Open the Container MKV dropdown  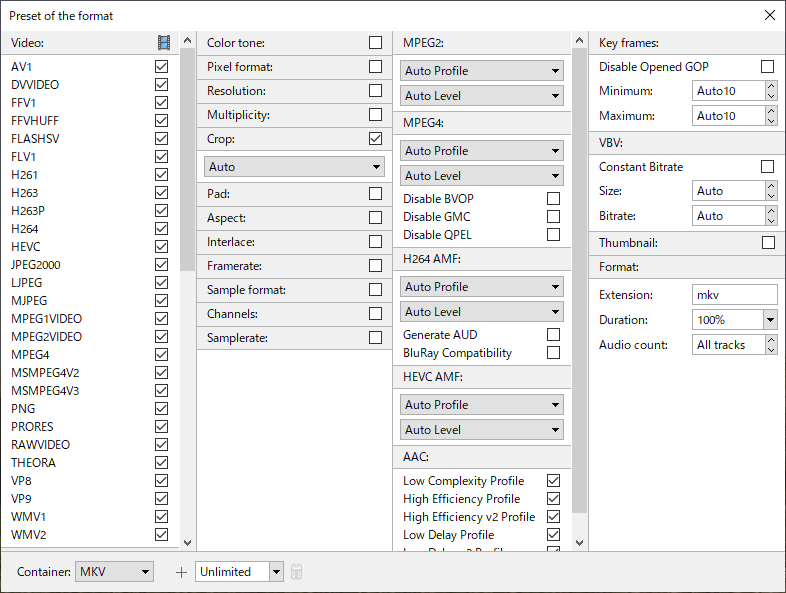coord(114,571)
